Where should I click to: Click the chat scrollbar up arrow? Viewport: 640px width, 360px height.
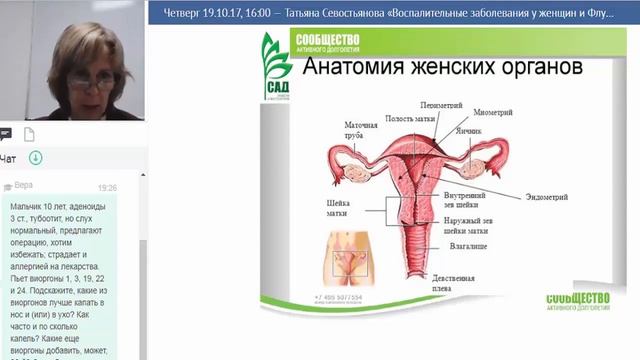point(143,175)
